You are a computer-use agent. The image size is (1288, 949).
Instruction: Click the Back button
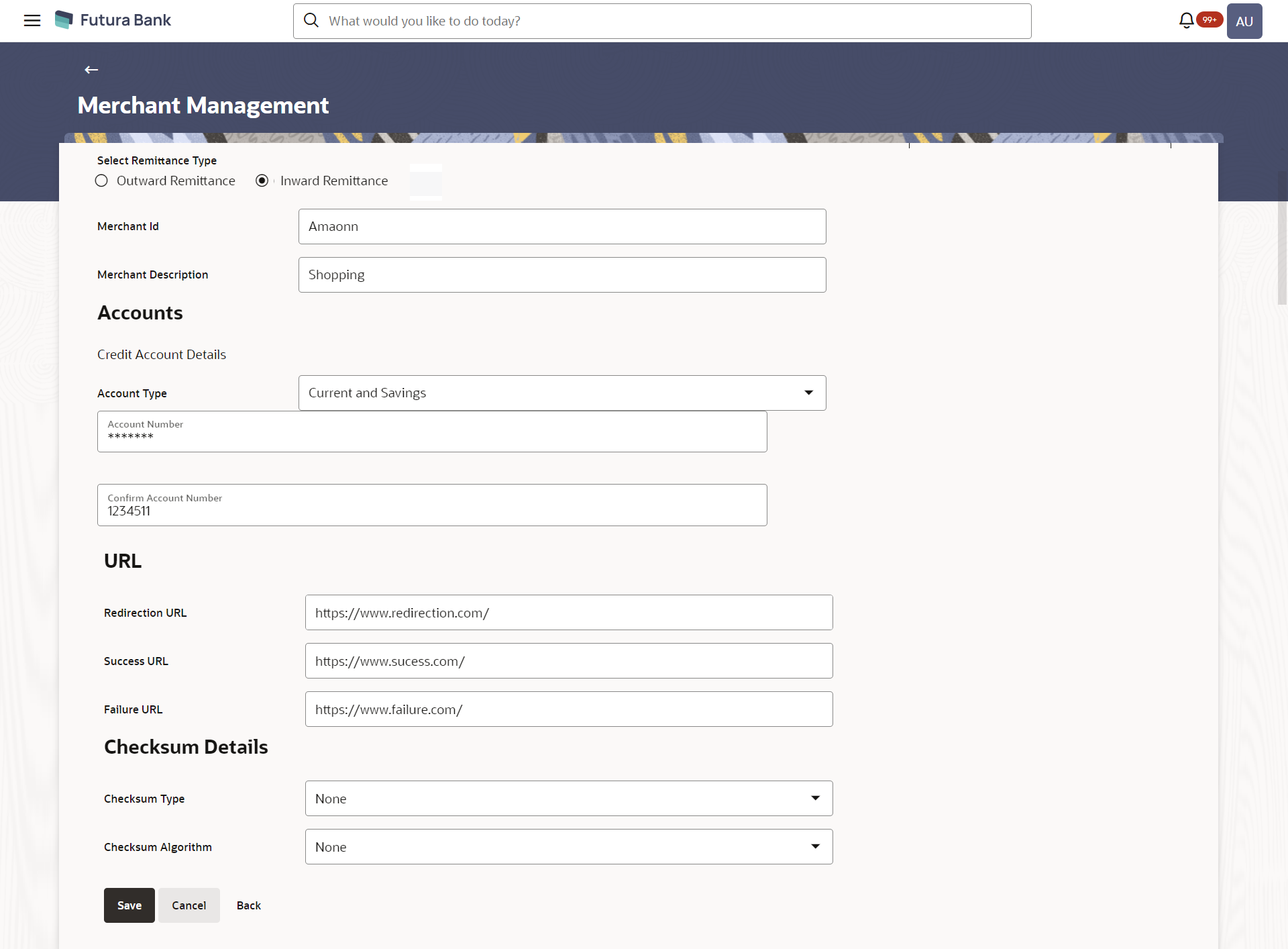point(248,905)
